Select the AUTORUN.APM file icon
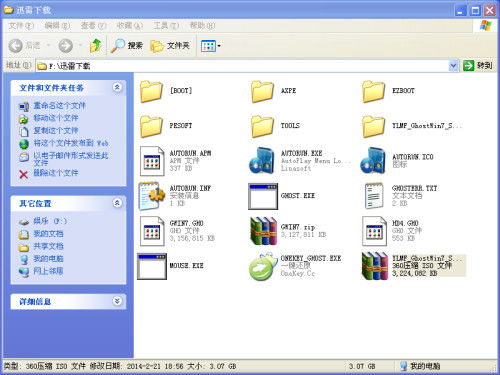 (152, 161)
